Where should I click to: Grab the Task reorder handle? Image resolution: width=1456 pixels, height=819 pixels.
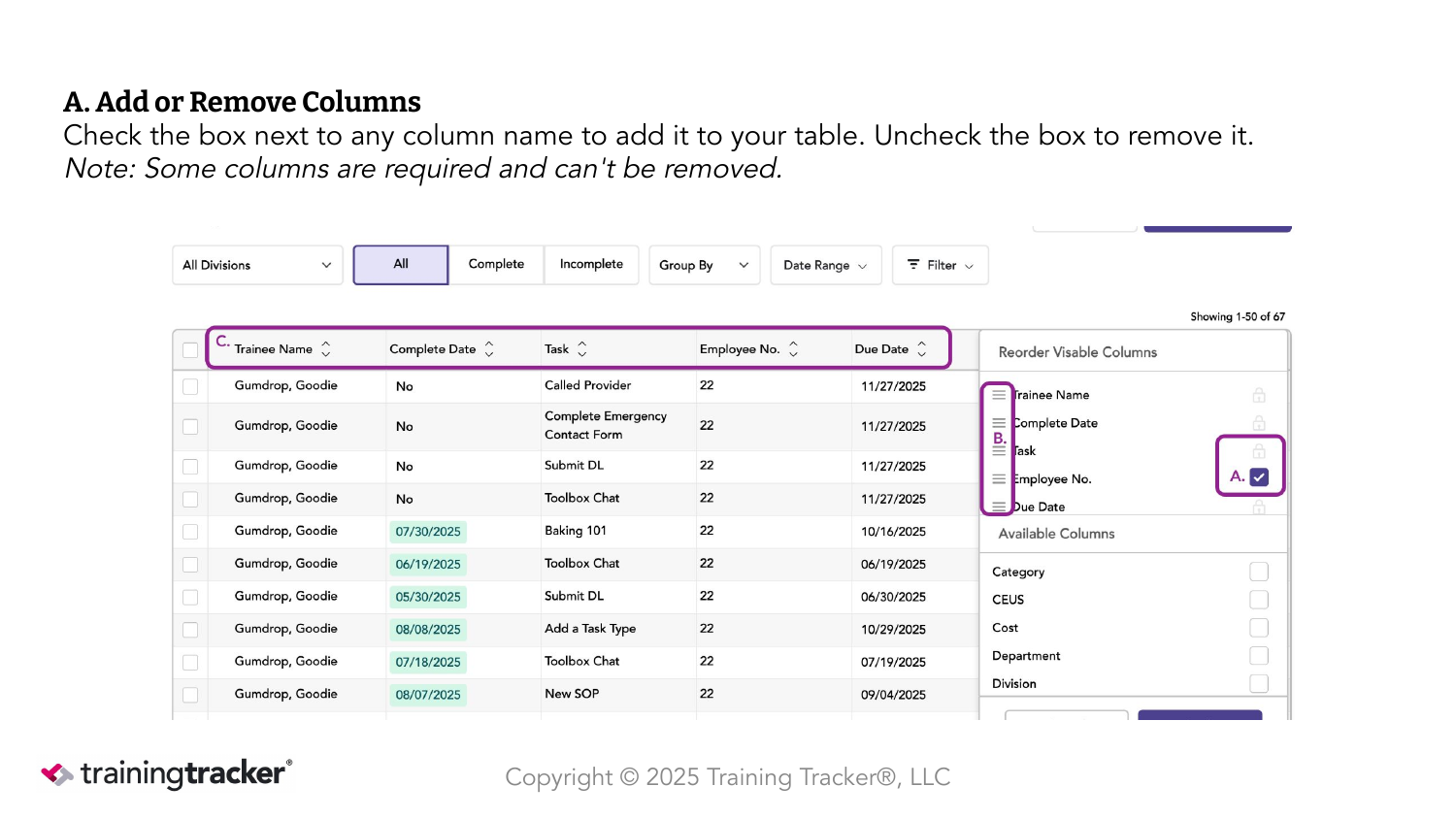click(999, 451)
